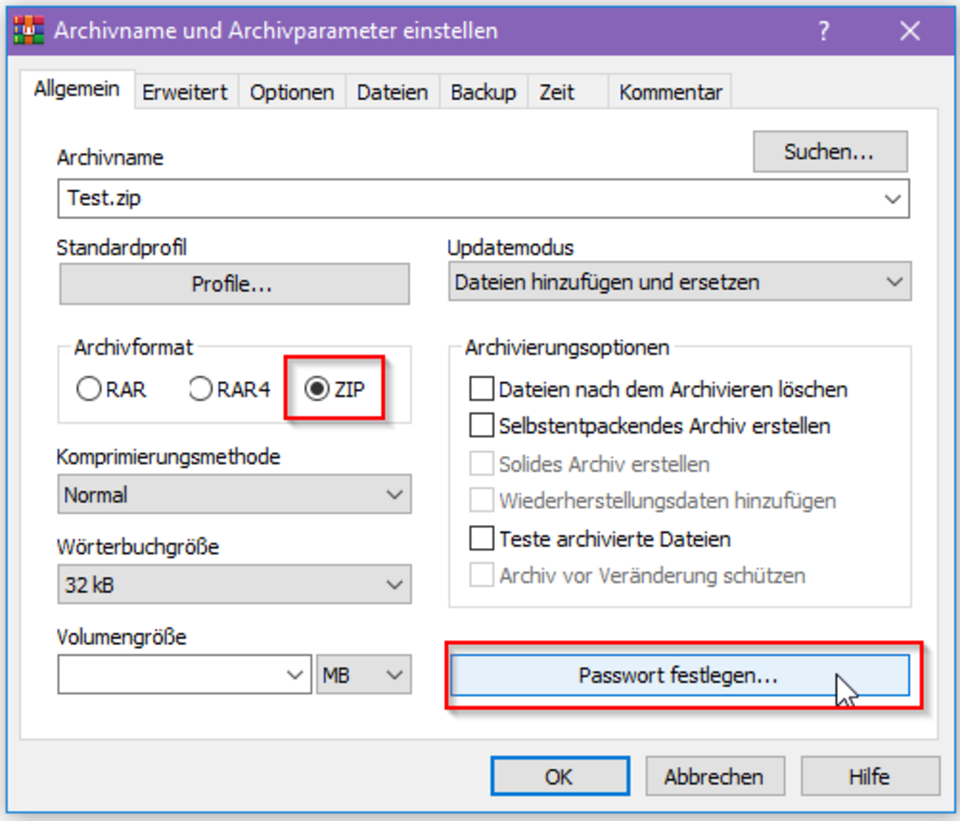The height and width of the screenshot is (821, 960).
Task: Switch to the Dateien tab
Action: tap(392, 92)
